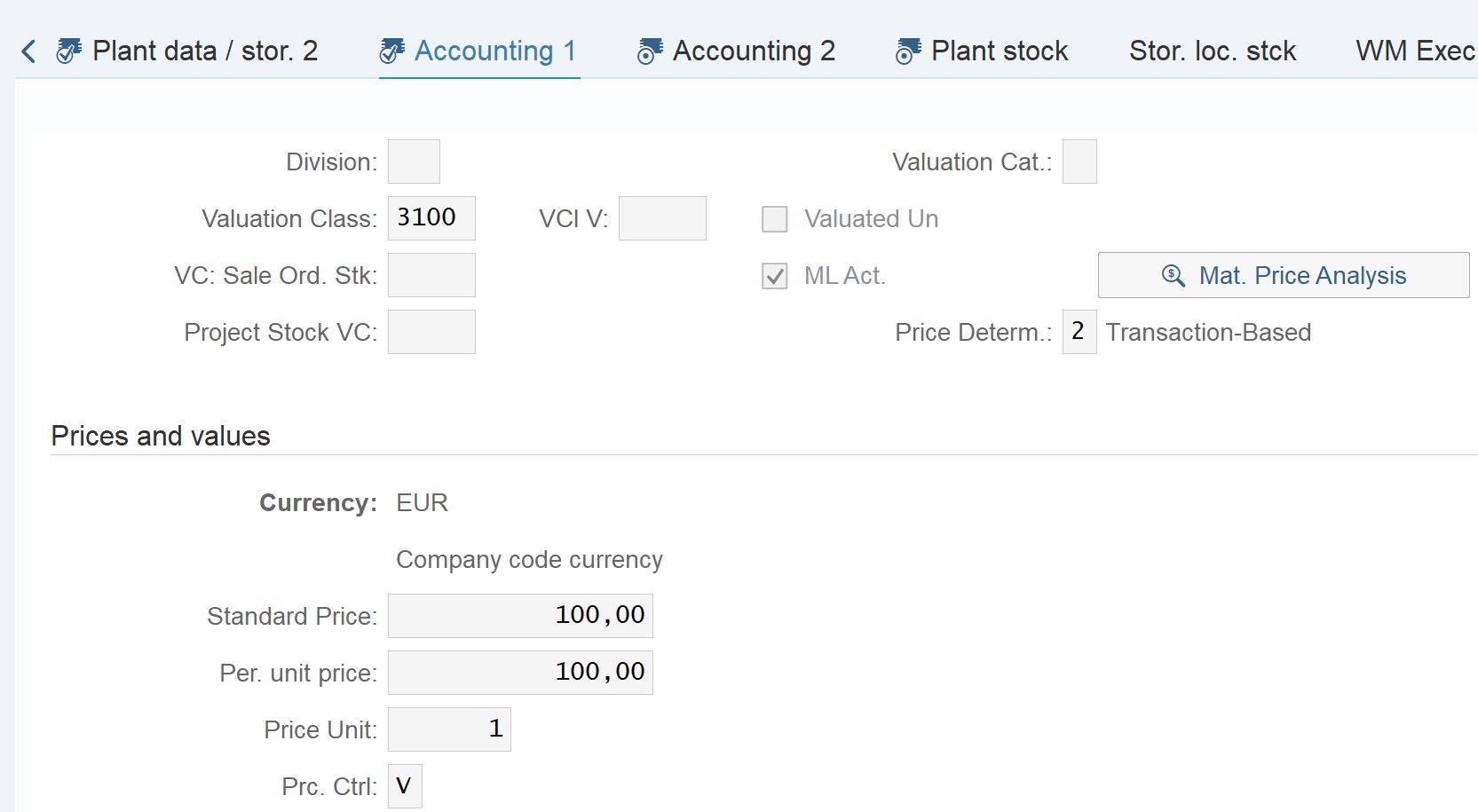Open the WM Exec tab
This screenshot has width=1478, height=812.
[1415, 51]
